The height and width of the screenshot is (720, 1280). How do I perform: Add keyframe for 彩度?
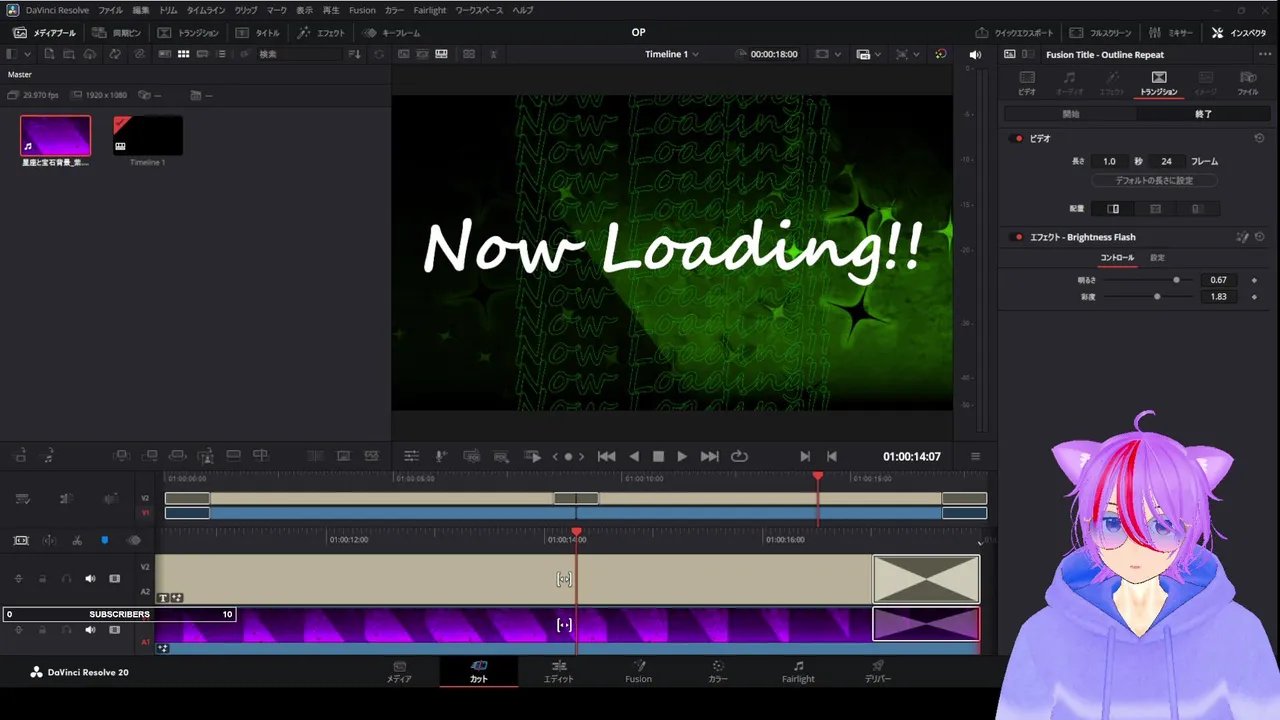[x=1254, y=296]
